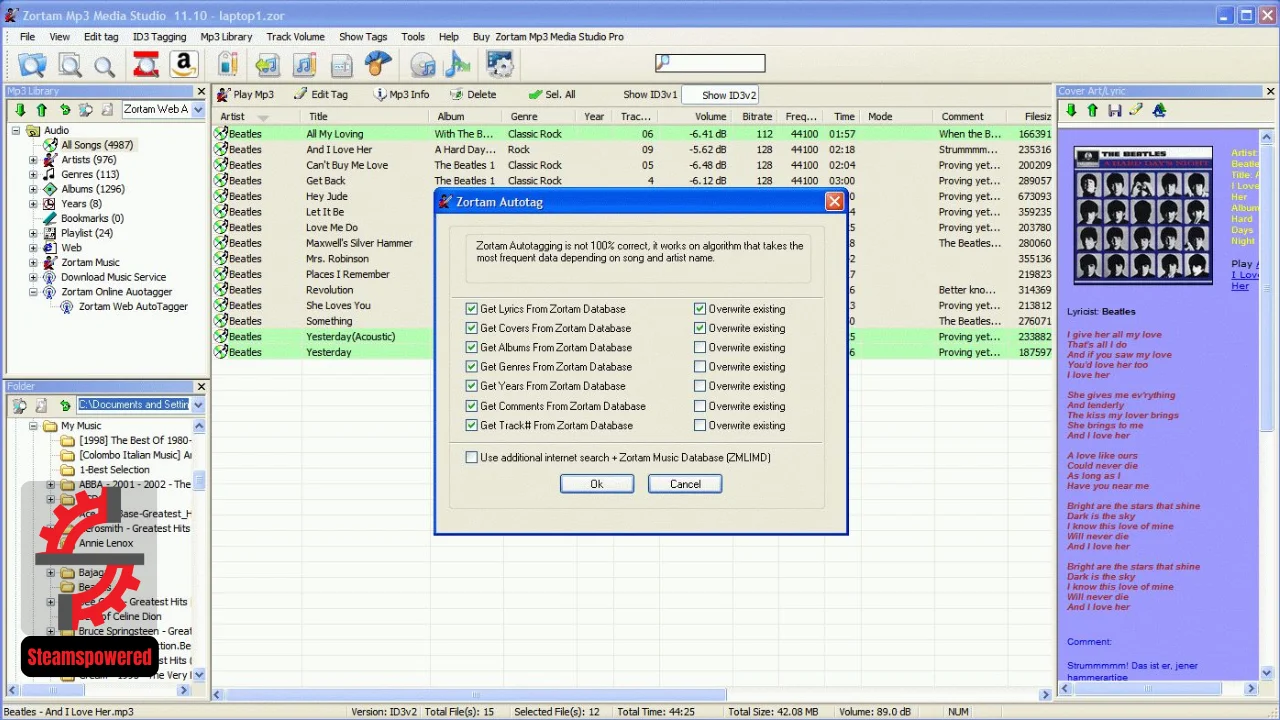Toggle Get Comments From Zortam Database
This screenshot has height=720, width=1280.
click(x=472, y=406)
